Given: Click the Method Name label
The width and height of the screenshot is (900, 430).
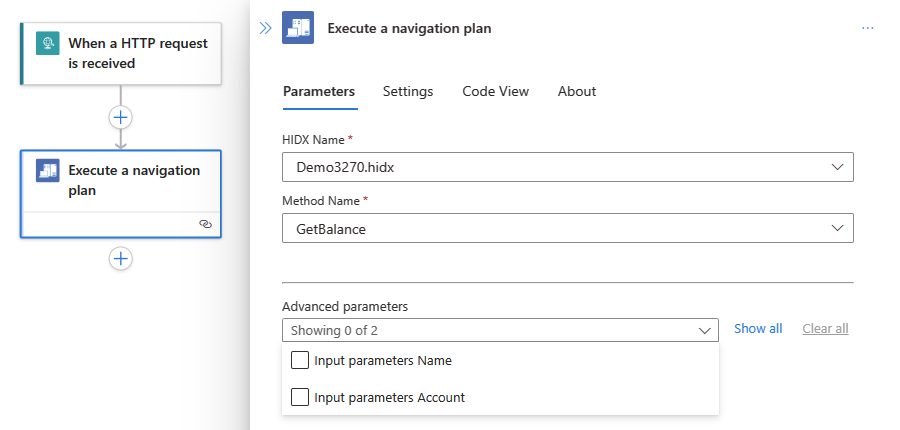Looking at the screenshot, I should click(321, 200).
